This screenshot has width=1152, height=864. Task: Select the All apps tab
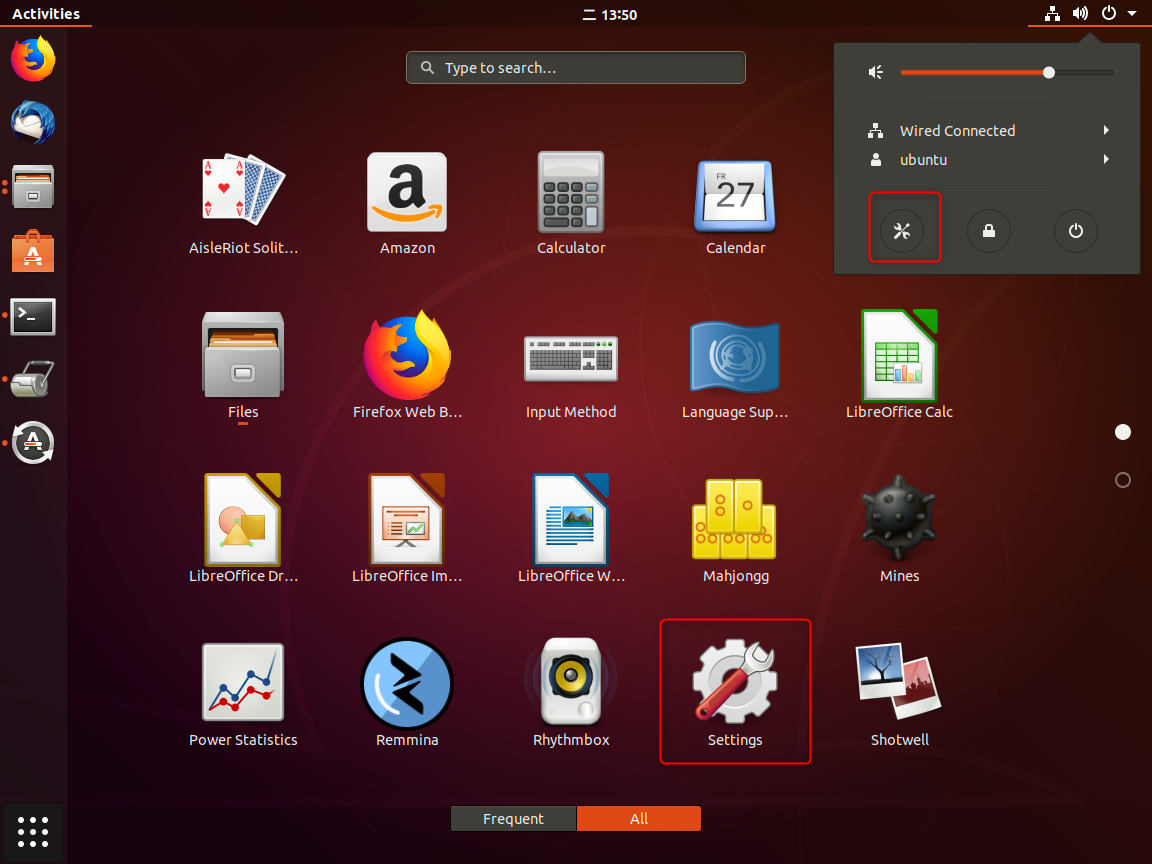[639, 819]
